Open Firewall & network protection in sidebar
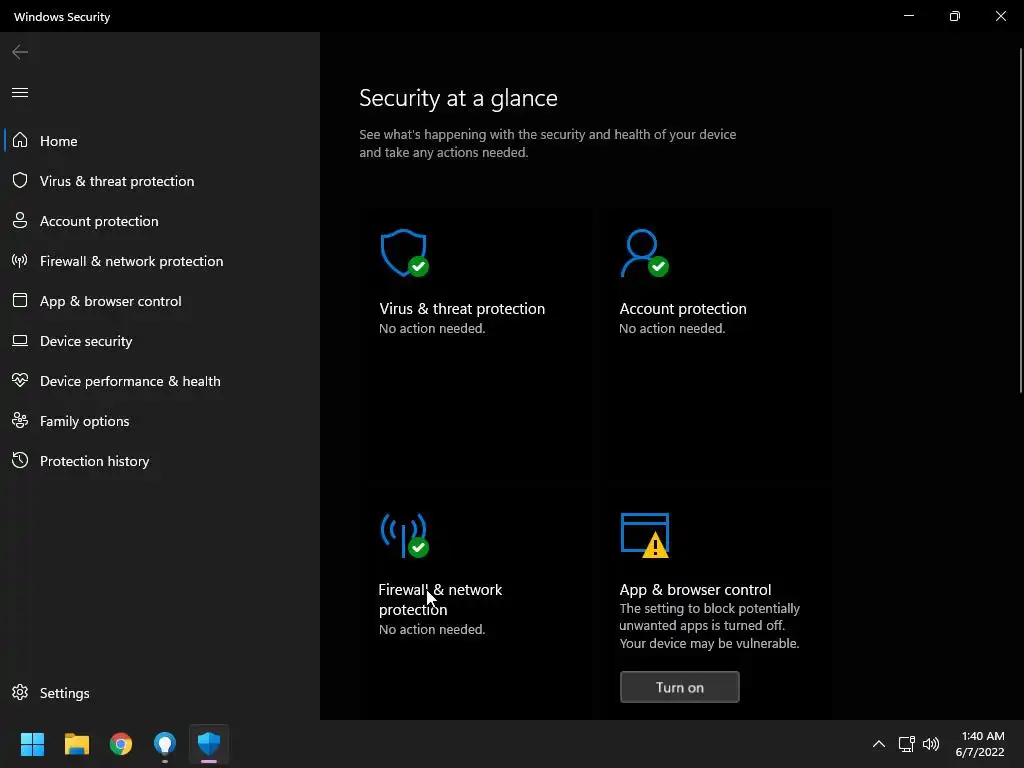Screen dimensions: 1024x768 [160, 261]
